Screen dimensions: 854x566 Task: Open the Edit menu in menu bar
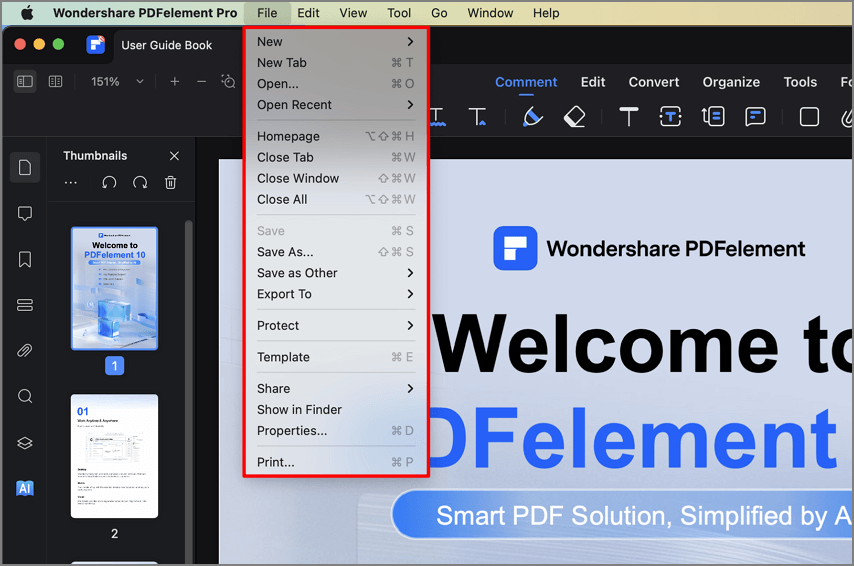click(308, 13)
